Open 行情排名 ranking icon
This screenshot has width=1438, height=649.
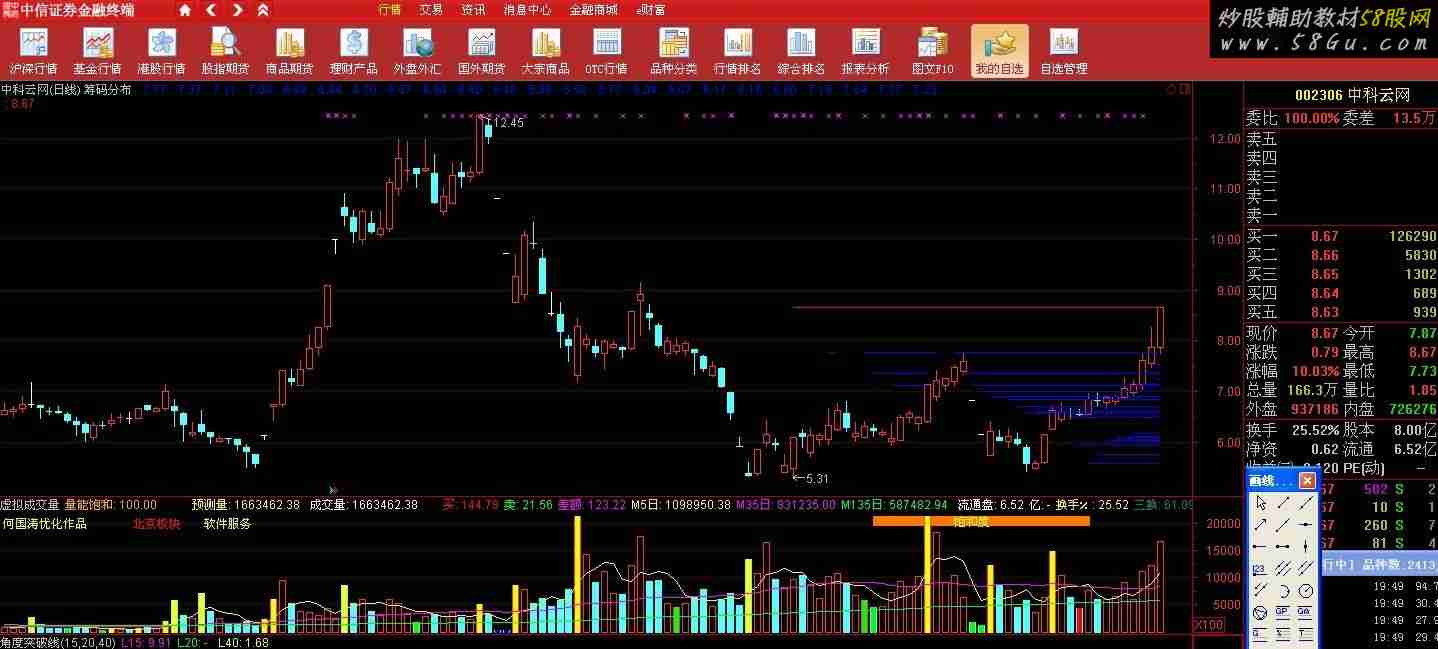click(737, 51)
